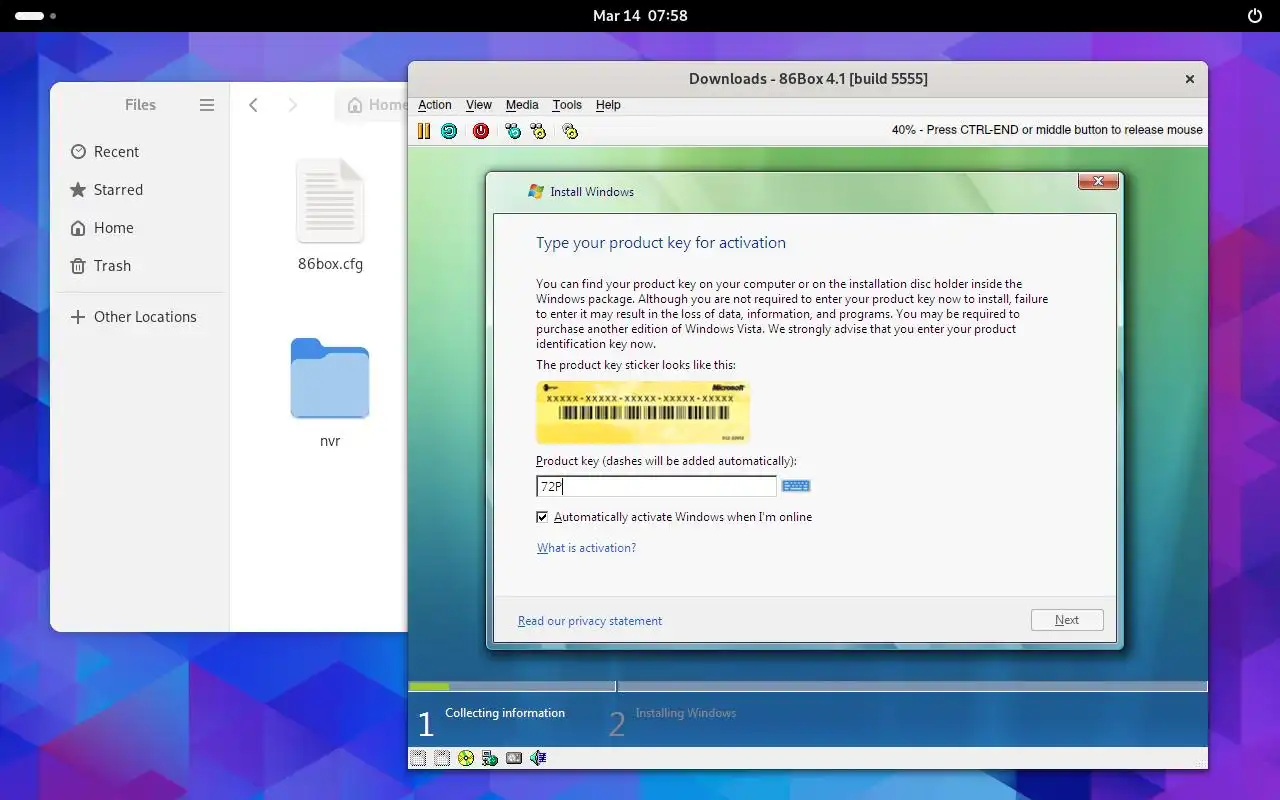The height and width of the screenshot is (800, 1280).
Task: Open the nvr folder
Action: pyautogui.click(x=330, y=378)
